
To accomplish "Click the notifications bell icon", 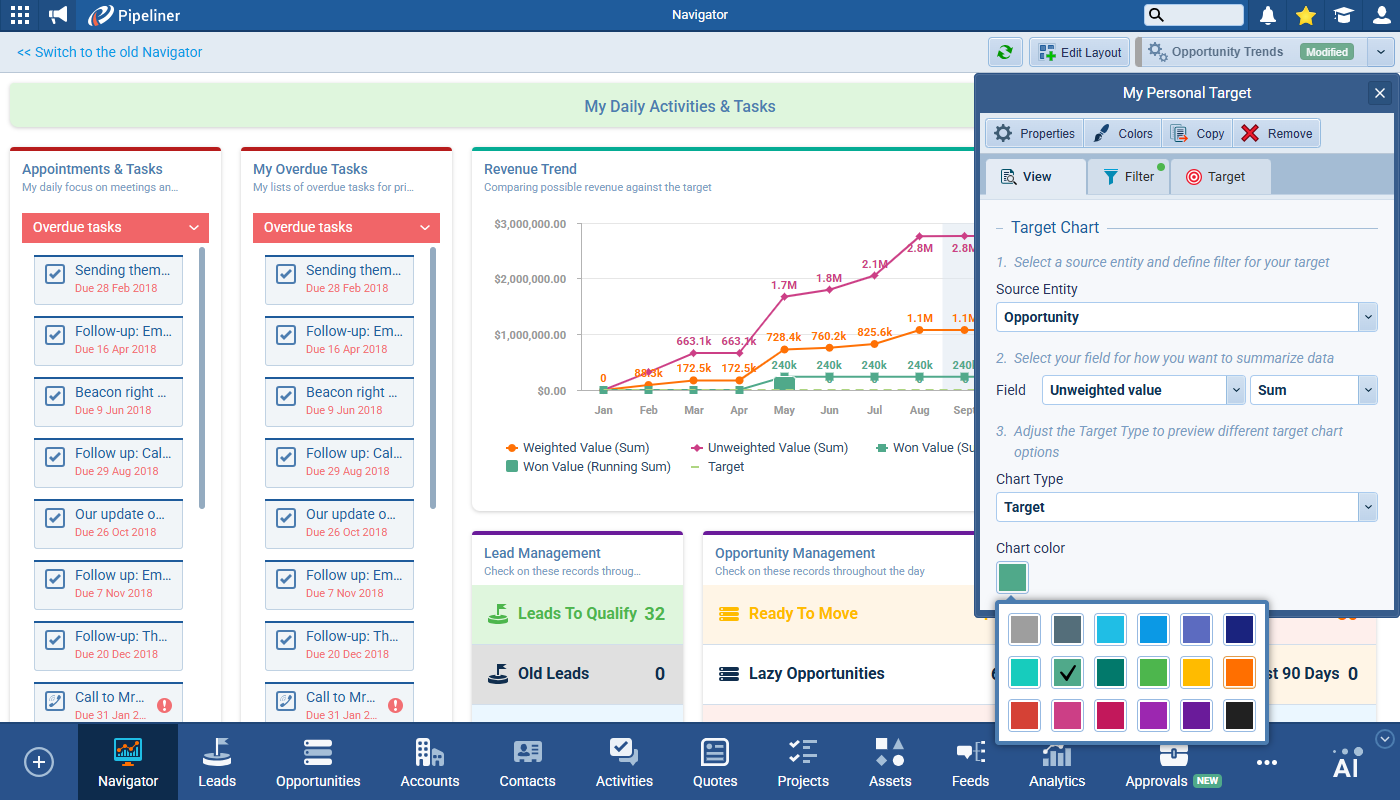I will (1268, 15).
